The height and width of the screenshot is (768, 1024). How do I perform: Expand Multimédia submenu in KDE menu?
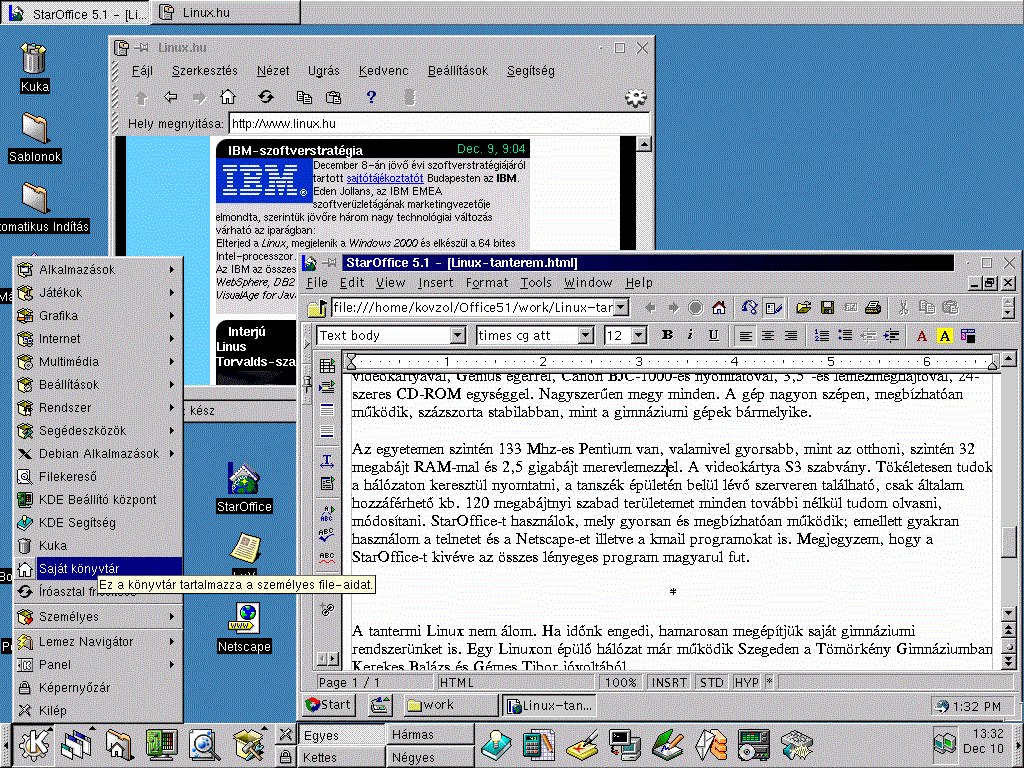click(x=99, y=361)
